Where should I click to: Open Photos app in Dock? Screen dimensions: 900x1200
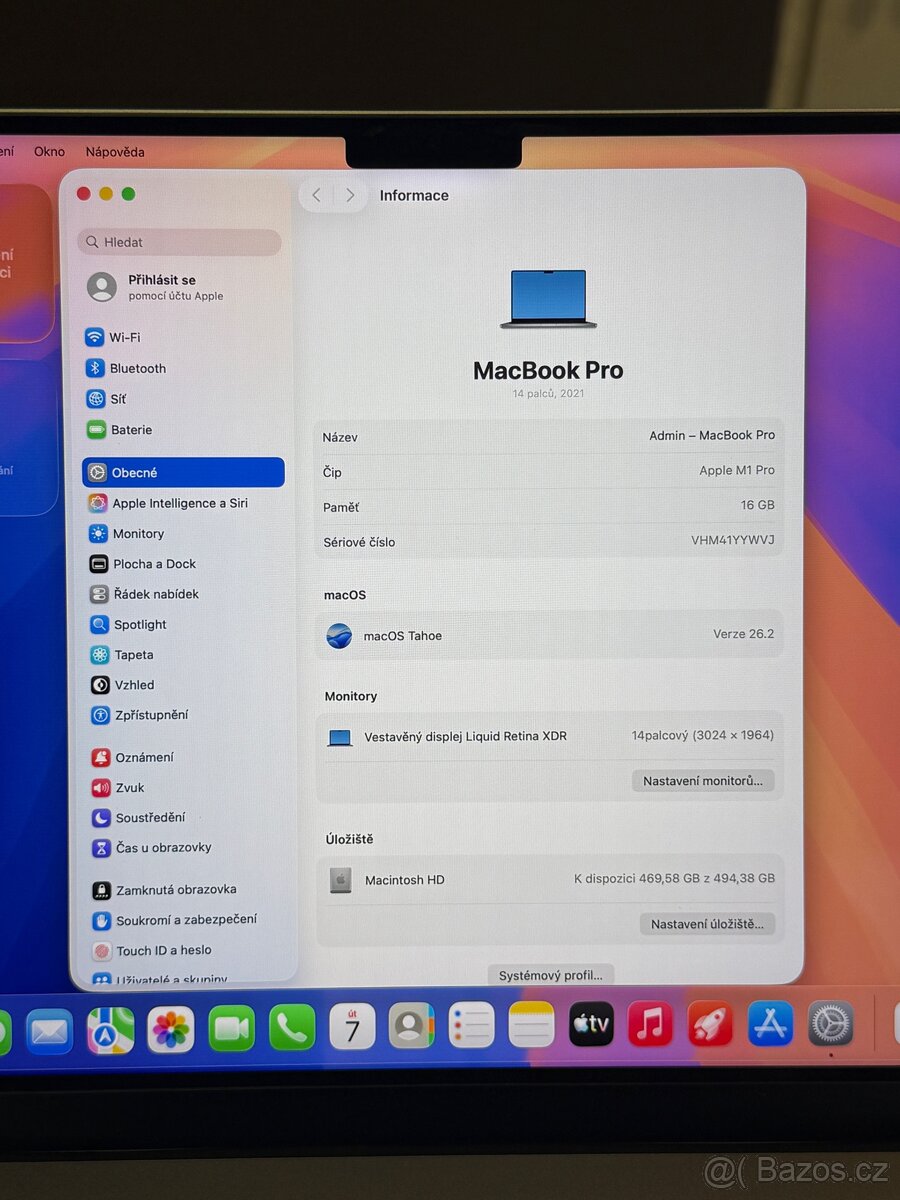(171, 1029)
